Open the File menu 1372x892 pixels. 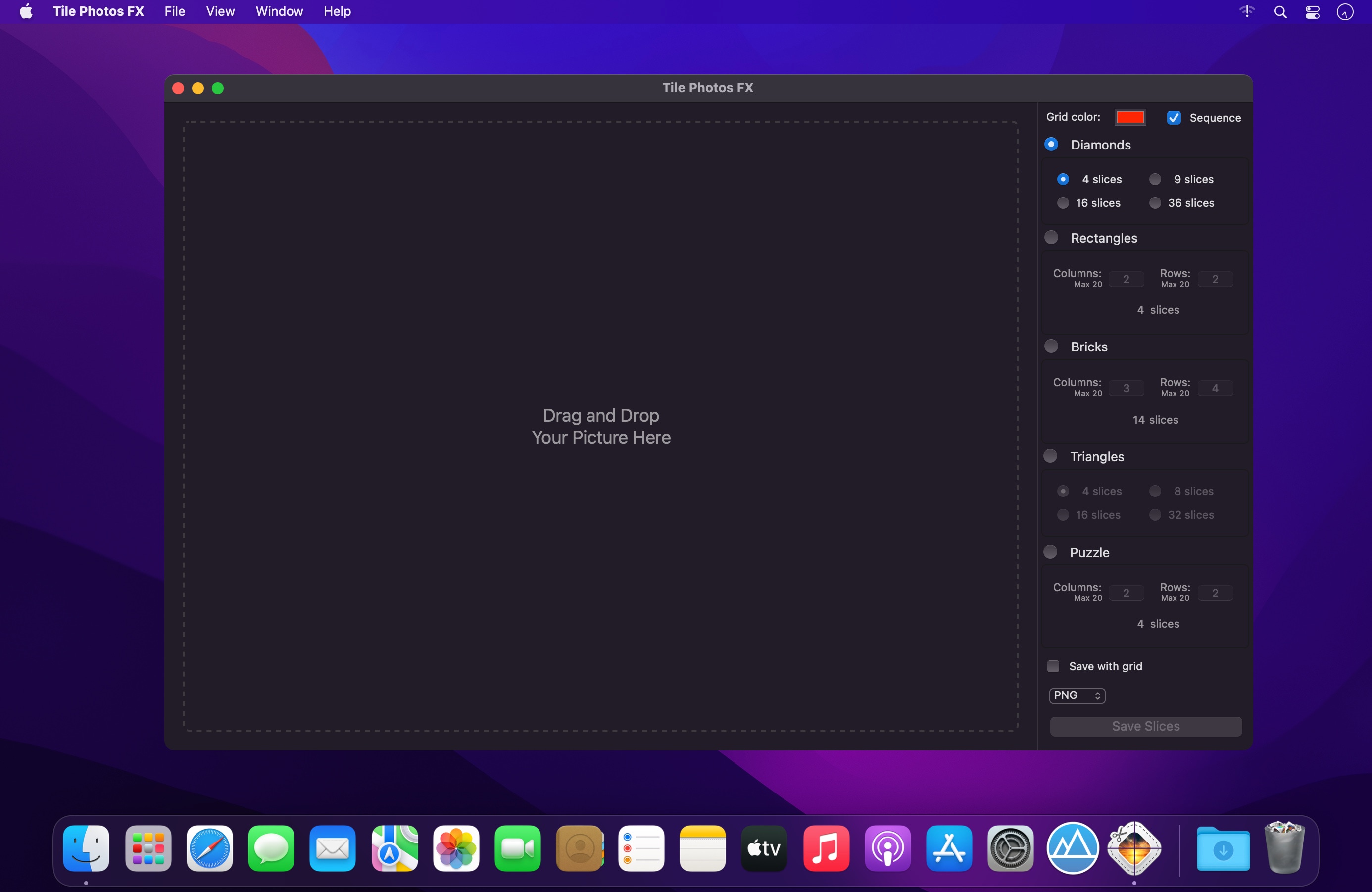tap(175, 11)
